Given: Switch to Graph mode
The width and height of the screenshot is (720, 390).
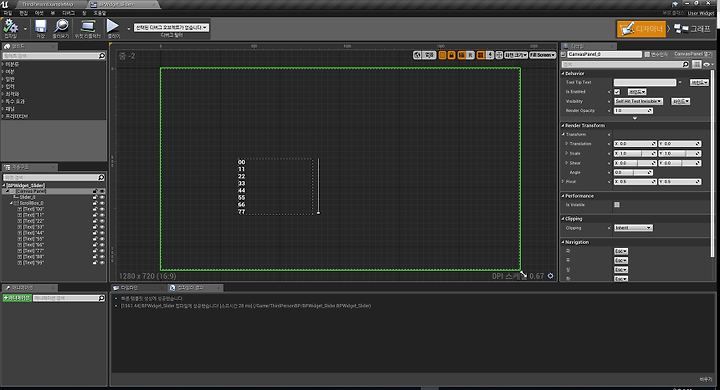Looking at the screenshot, I should 692,29.
